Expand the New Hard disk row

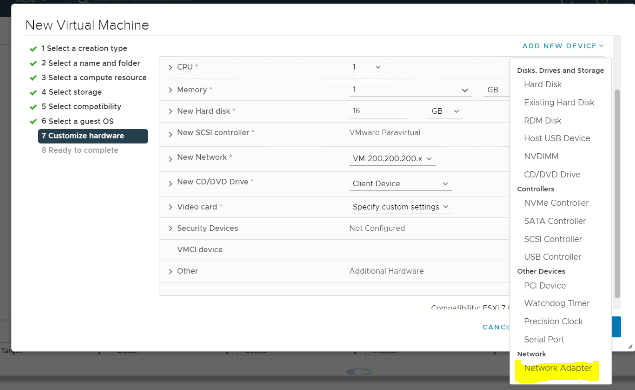pyautogui.click(x=170, y=111)
